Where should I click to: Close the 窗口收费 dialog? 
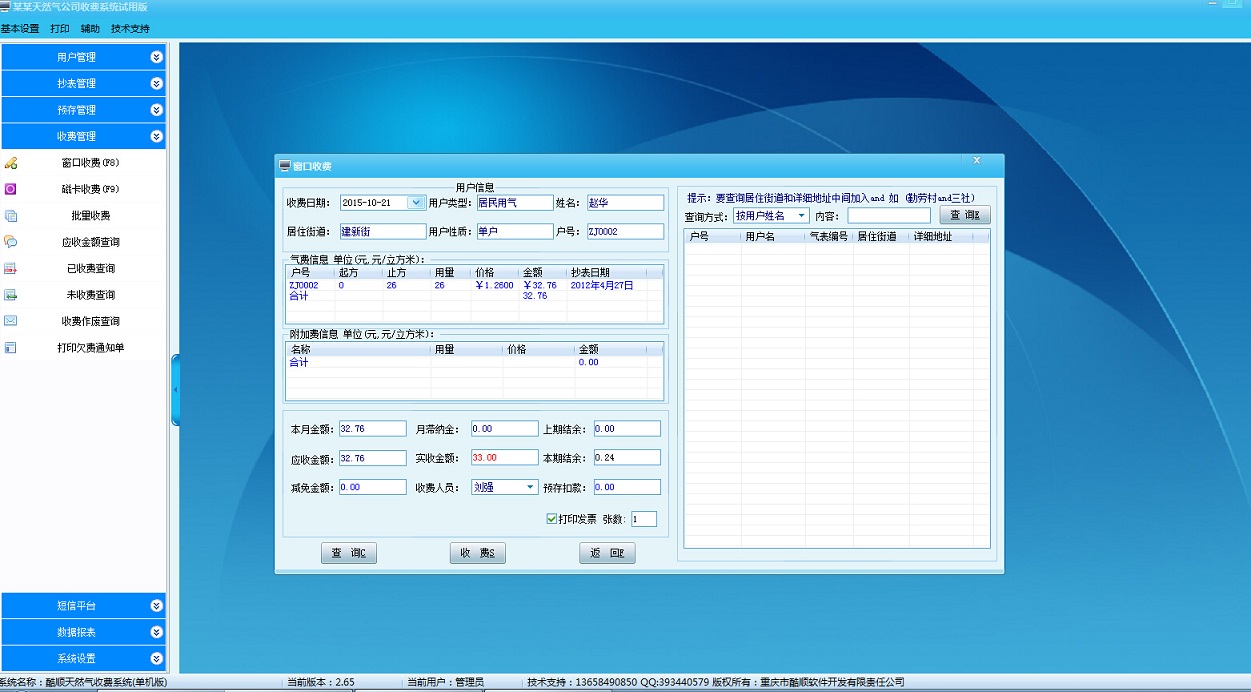point(976,160)
